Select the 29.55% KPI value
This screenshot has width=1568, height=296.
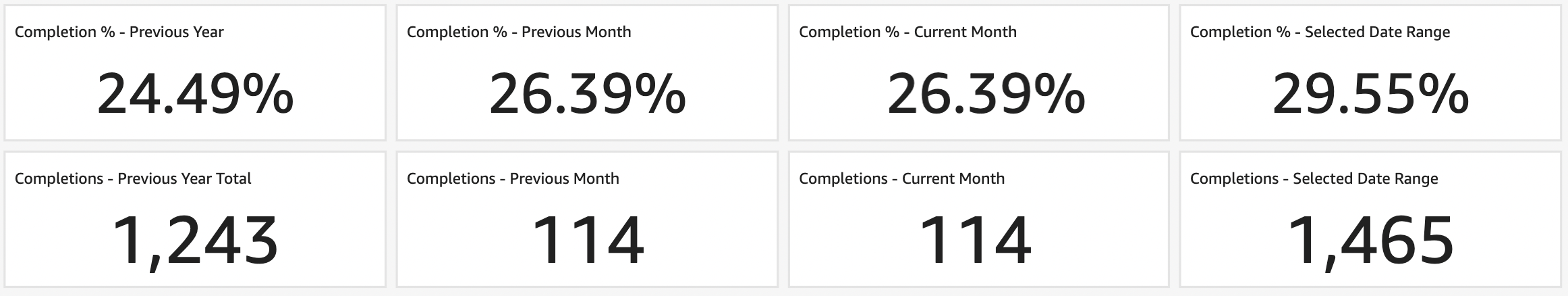(x=1370, y=95)
